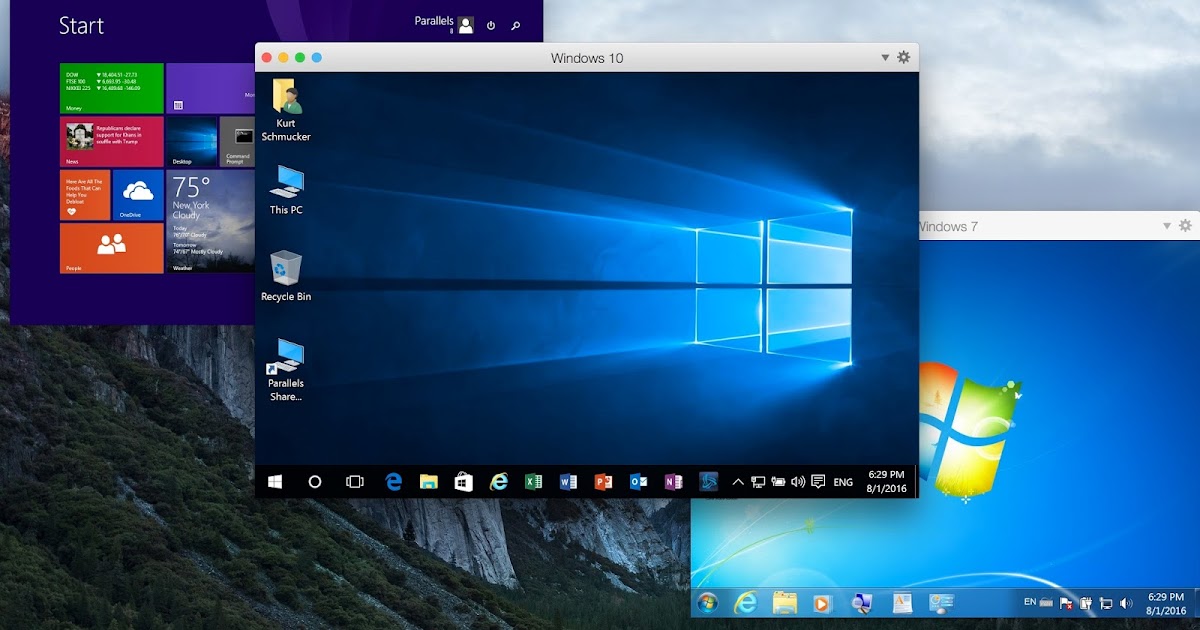Open Windows 7 window view dropdown arrow
The image size is (1200, 630).
(1166, 227)
